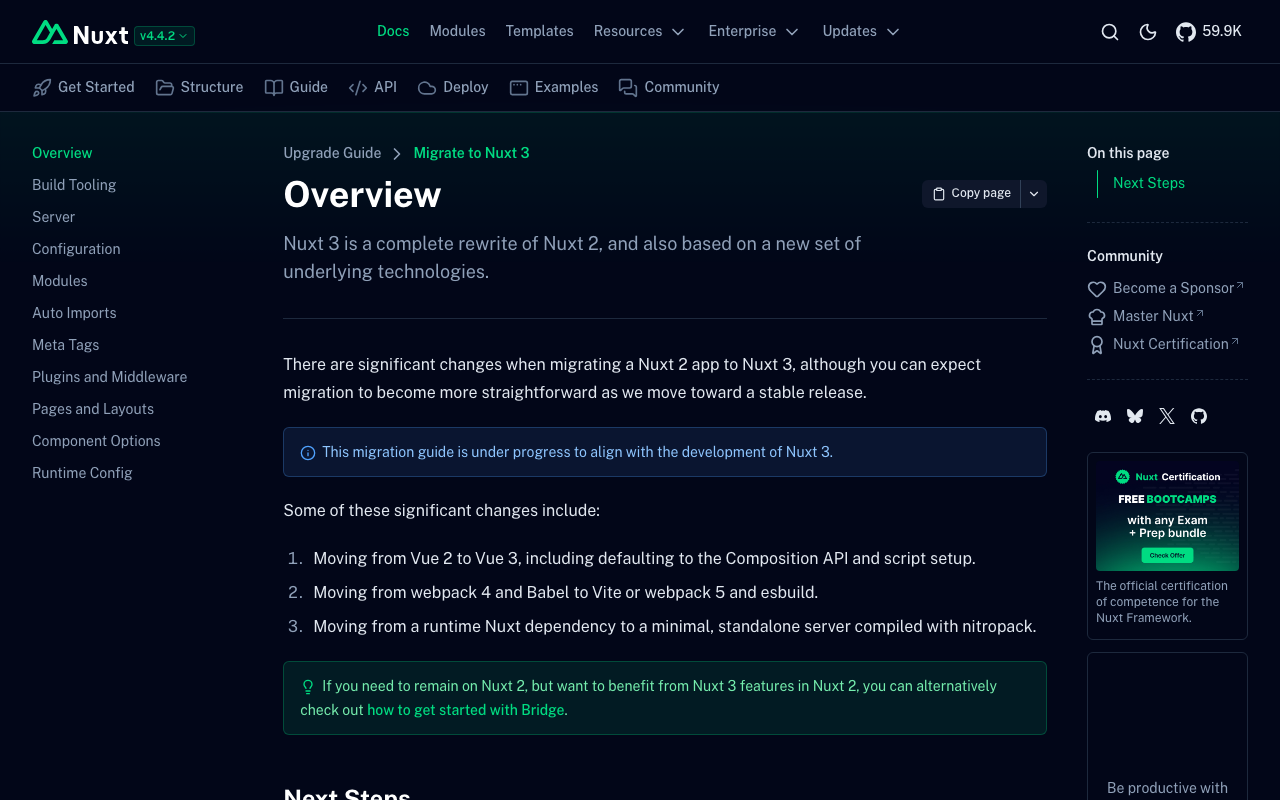
Task: Open the Discord community icon
Action: pyautogui.click(x=1103, y=416)
